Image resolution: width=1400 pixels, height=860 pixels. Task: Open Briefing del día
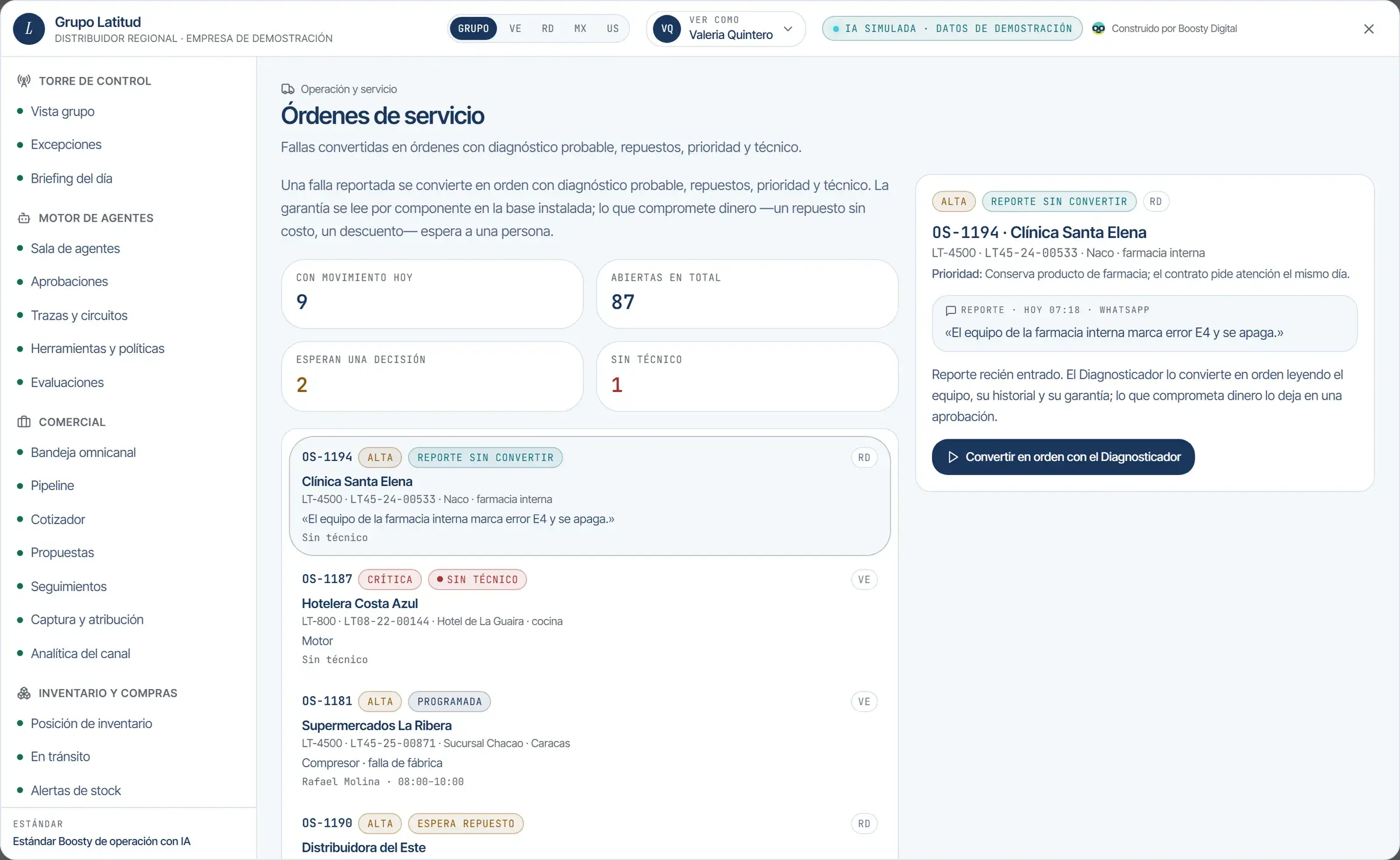pyautogui.click(x=71, y=179)
